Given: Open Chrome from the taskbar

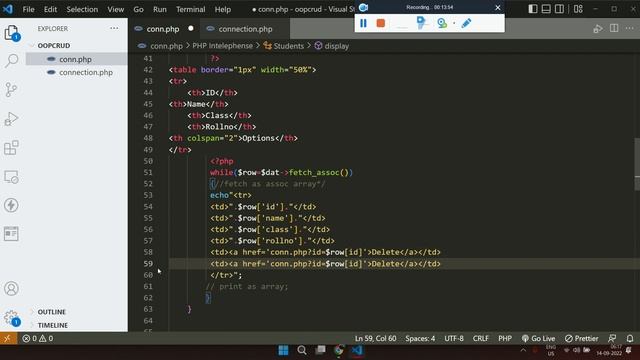Looking at the screenshot, I should [x=339, y=350].
